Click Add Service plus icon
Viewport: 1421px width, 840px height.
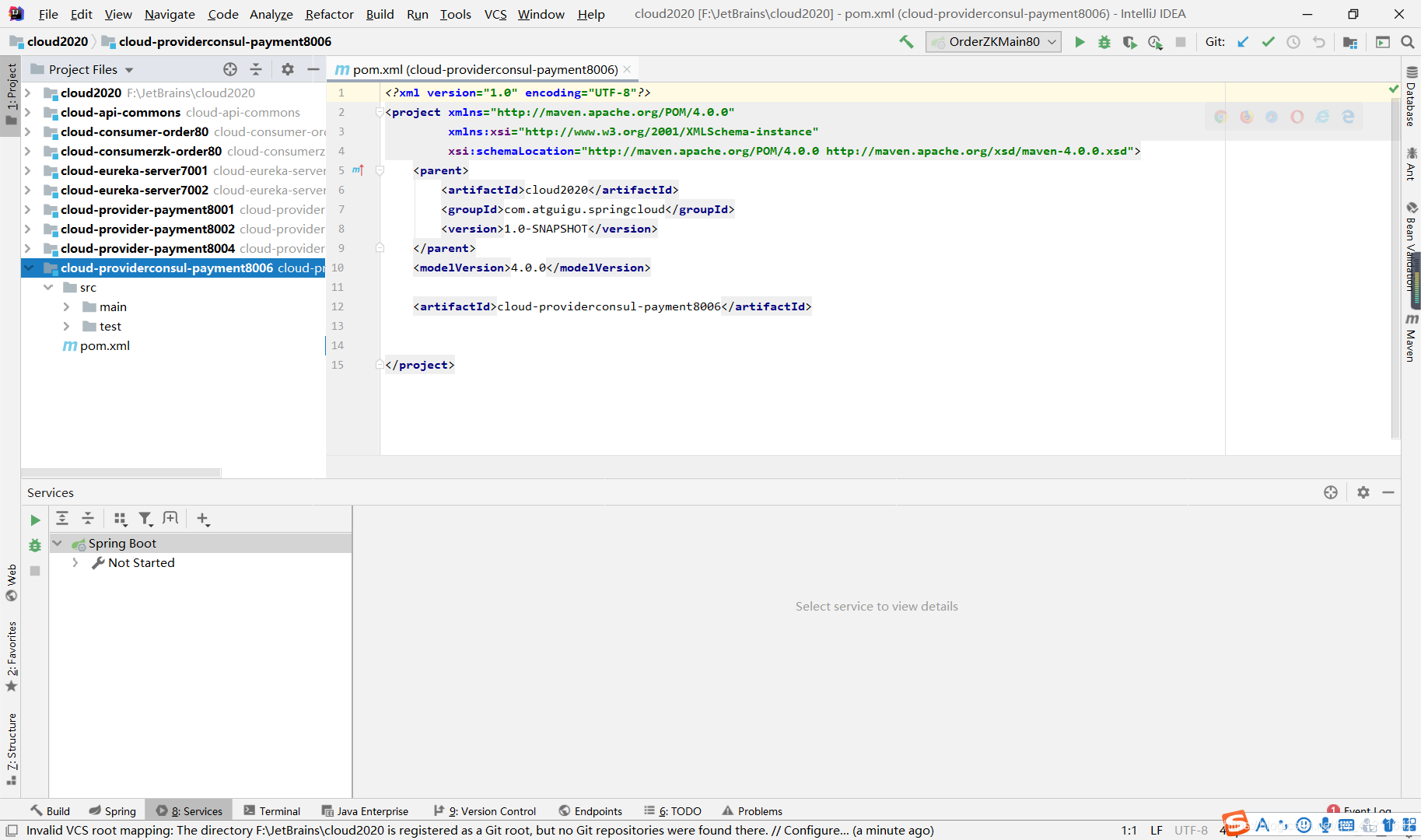[203, 519]
